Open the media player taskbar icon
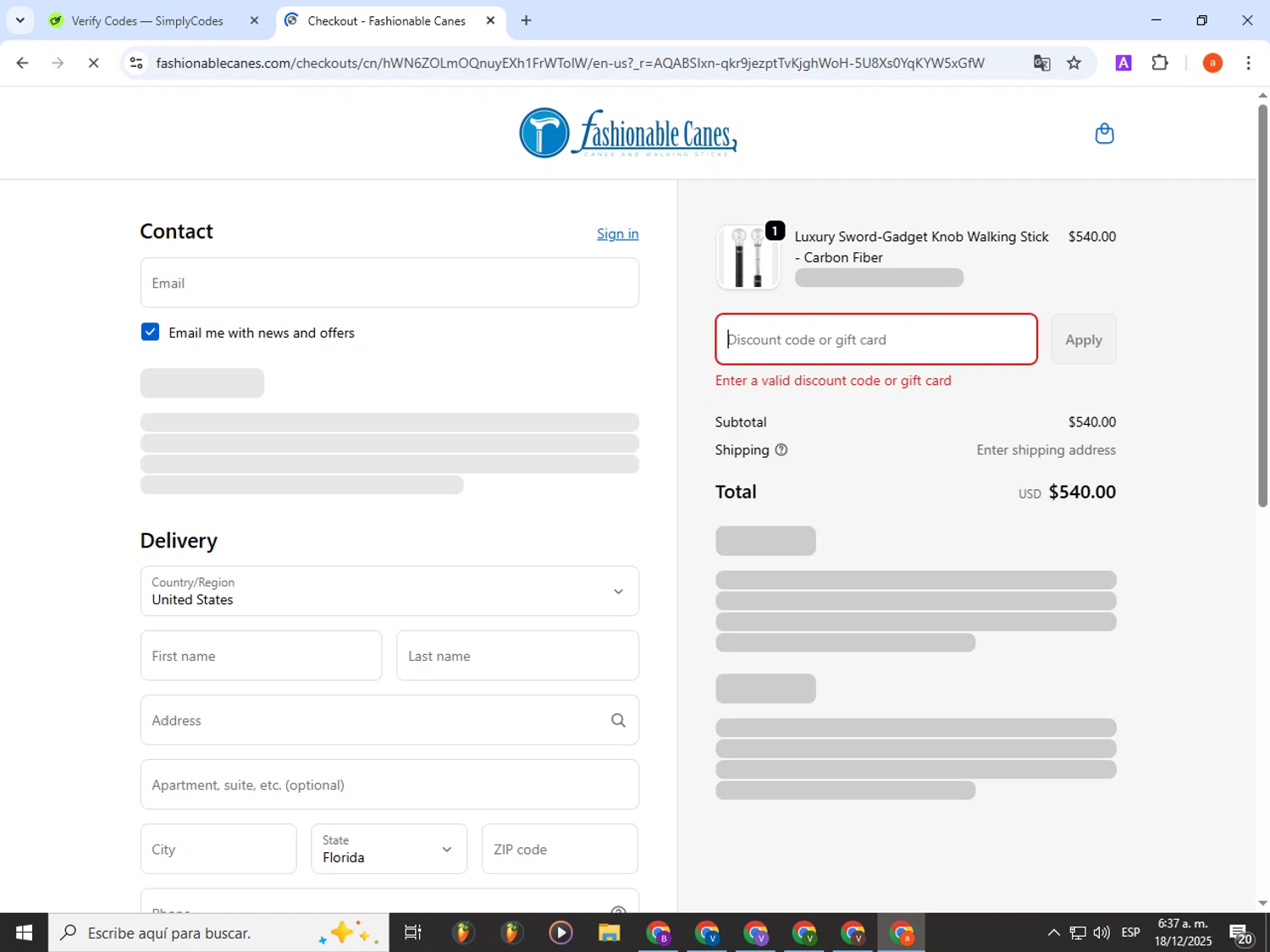Viewport: 1270px width, 952px height. point(560,933)
